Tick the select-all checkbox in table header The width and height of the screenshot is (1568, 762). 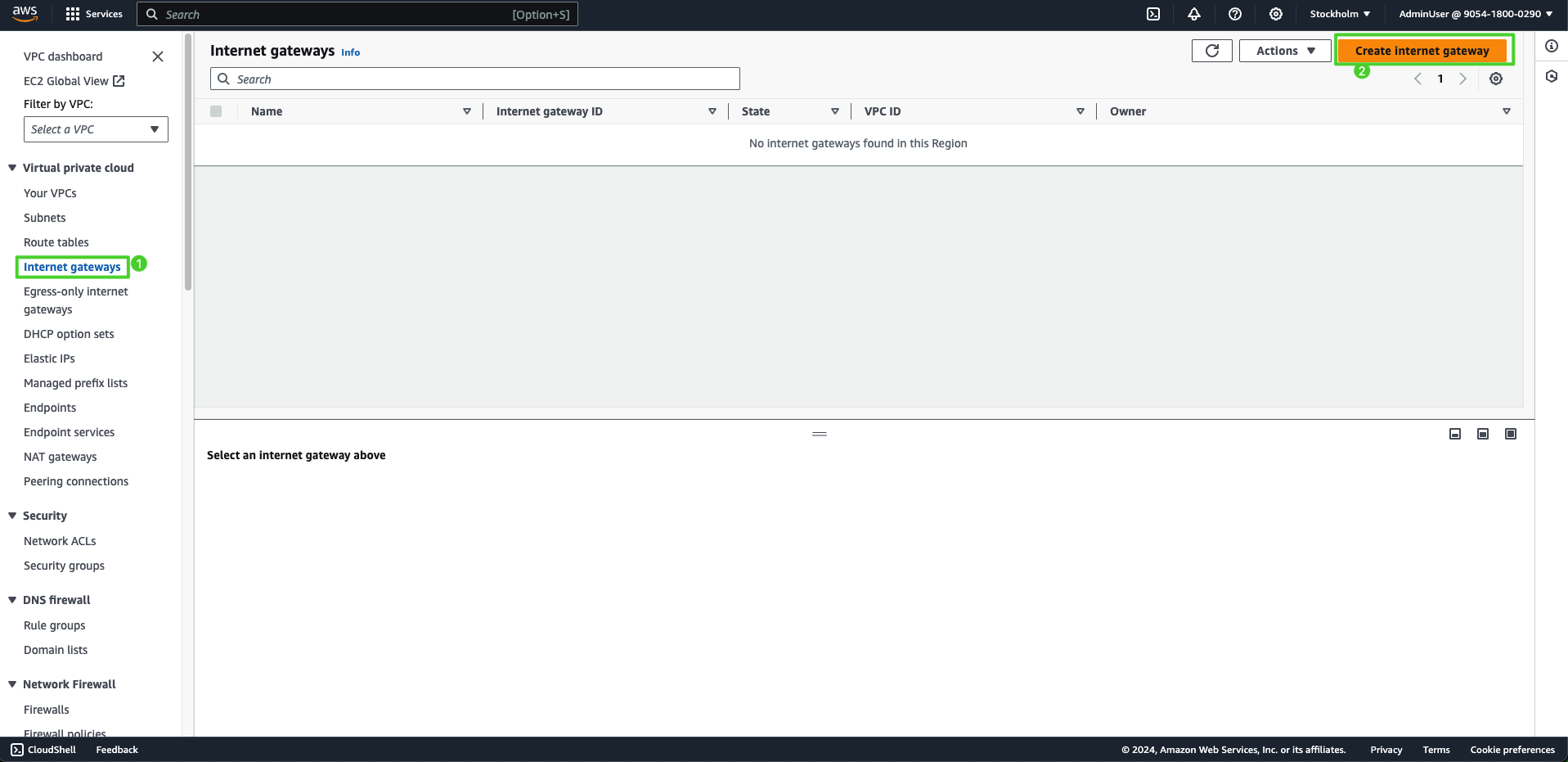tap(216, 111)
